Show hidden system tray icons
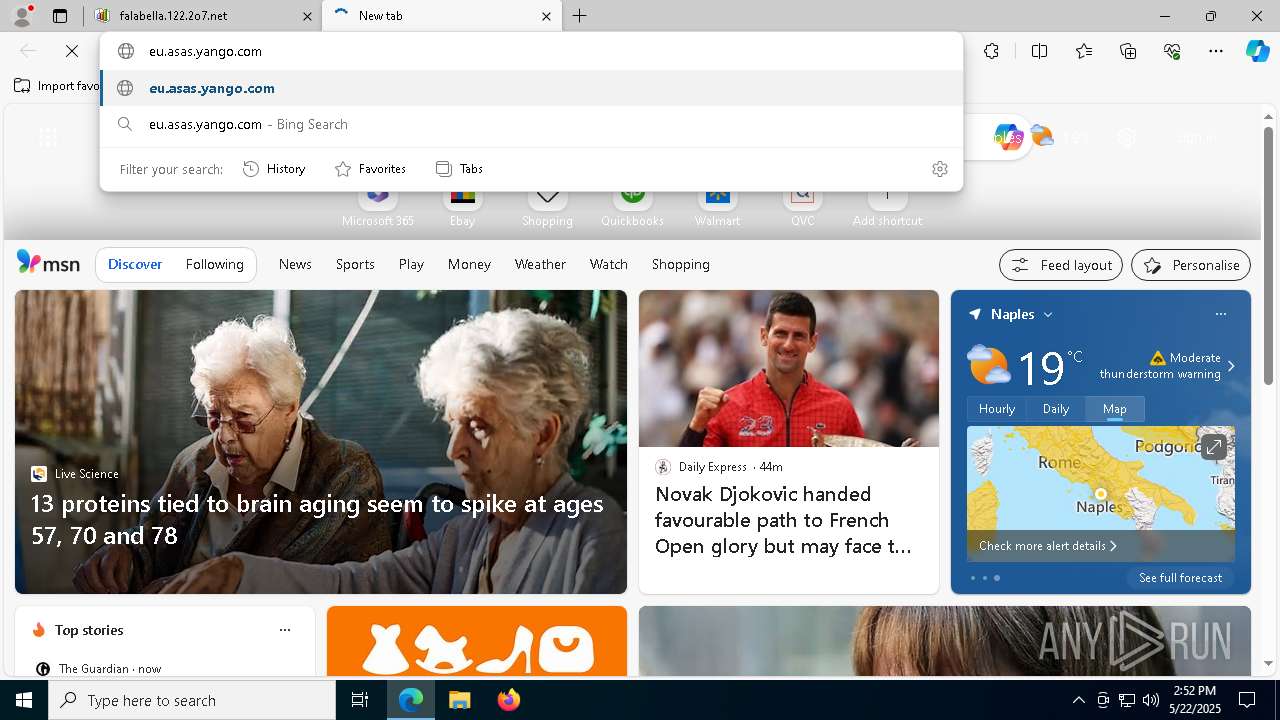Screen dimensions: 1280x720 (1078, 700)
